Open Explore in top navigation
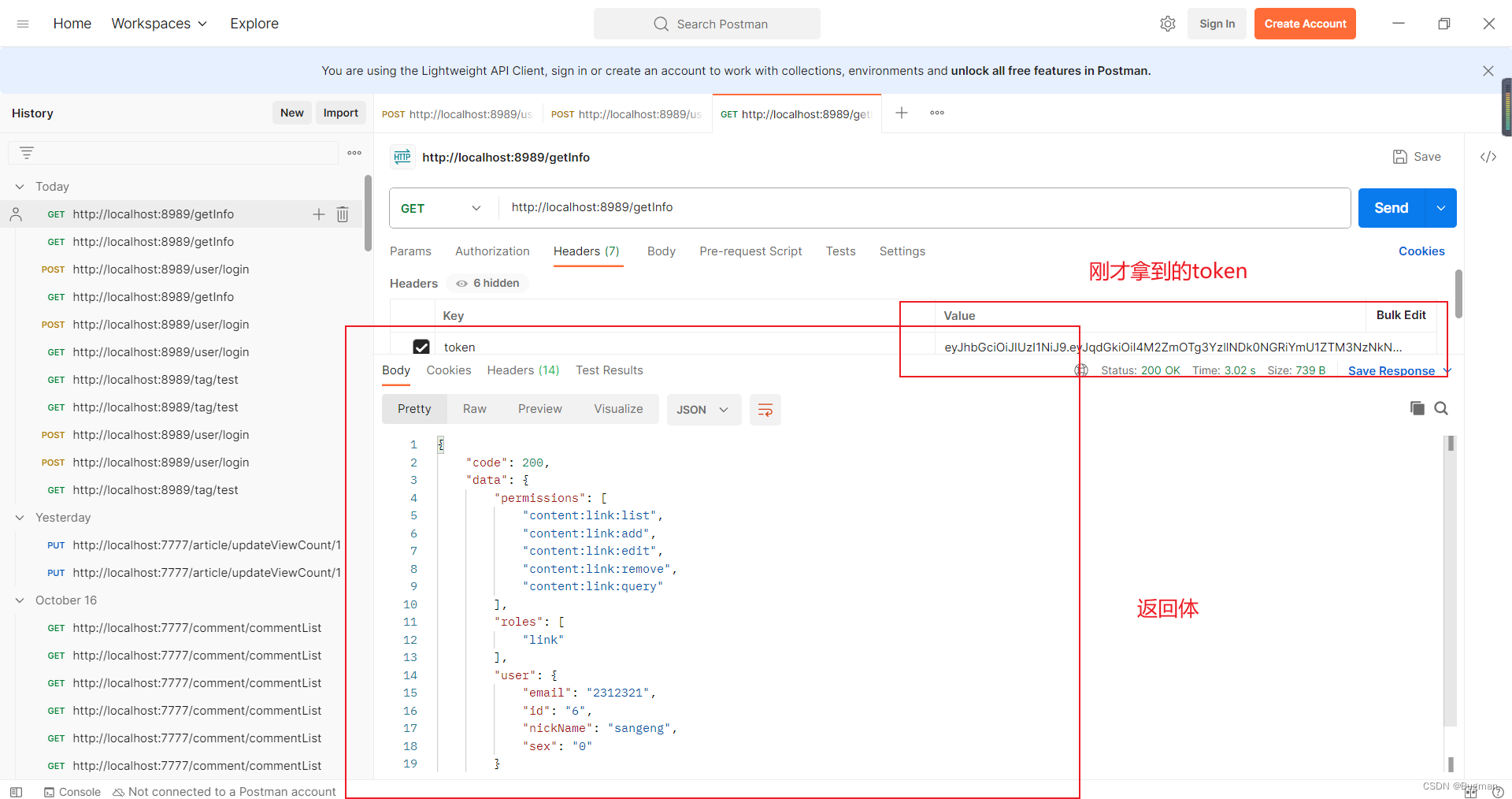 pyautogui.click(x=254, y=24)
